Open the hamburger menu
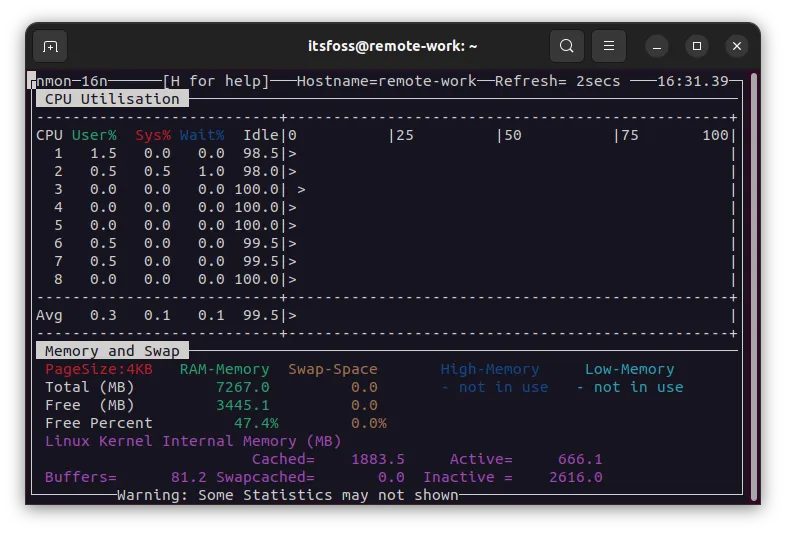This screenshot has width=786, height=533. click(x=609, y=46)
